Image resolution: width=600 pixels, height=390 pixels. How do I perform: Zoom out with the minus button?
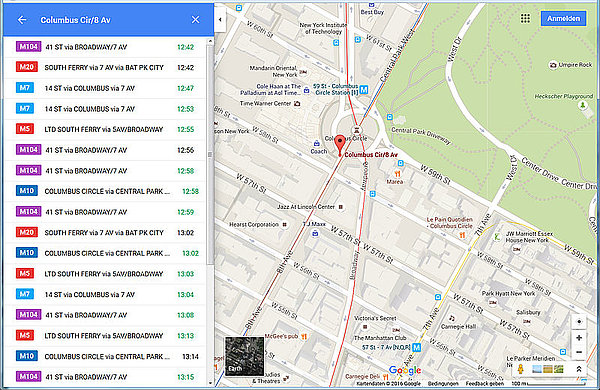[x=579, y=352]
